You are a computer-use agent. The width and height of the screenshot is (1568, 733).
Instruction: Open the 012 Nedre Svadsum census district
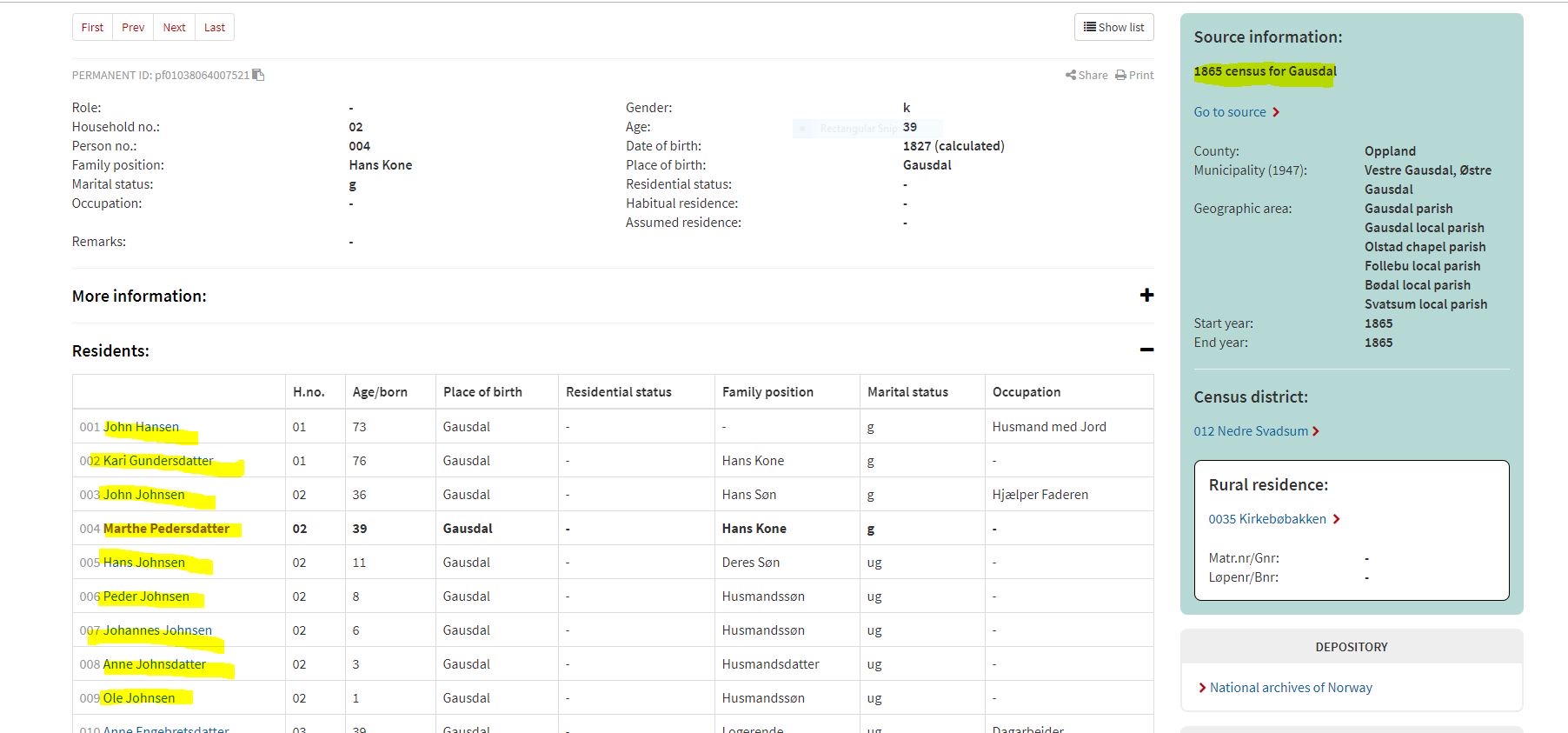point(1251,431)
